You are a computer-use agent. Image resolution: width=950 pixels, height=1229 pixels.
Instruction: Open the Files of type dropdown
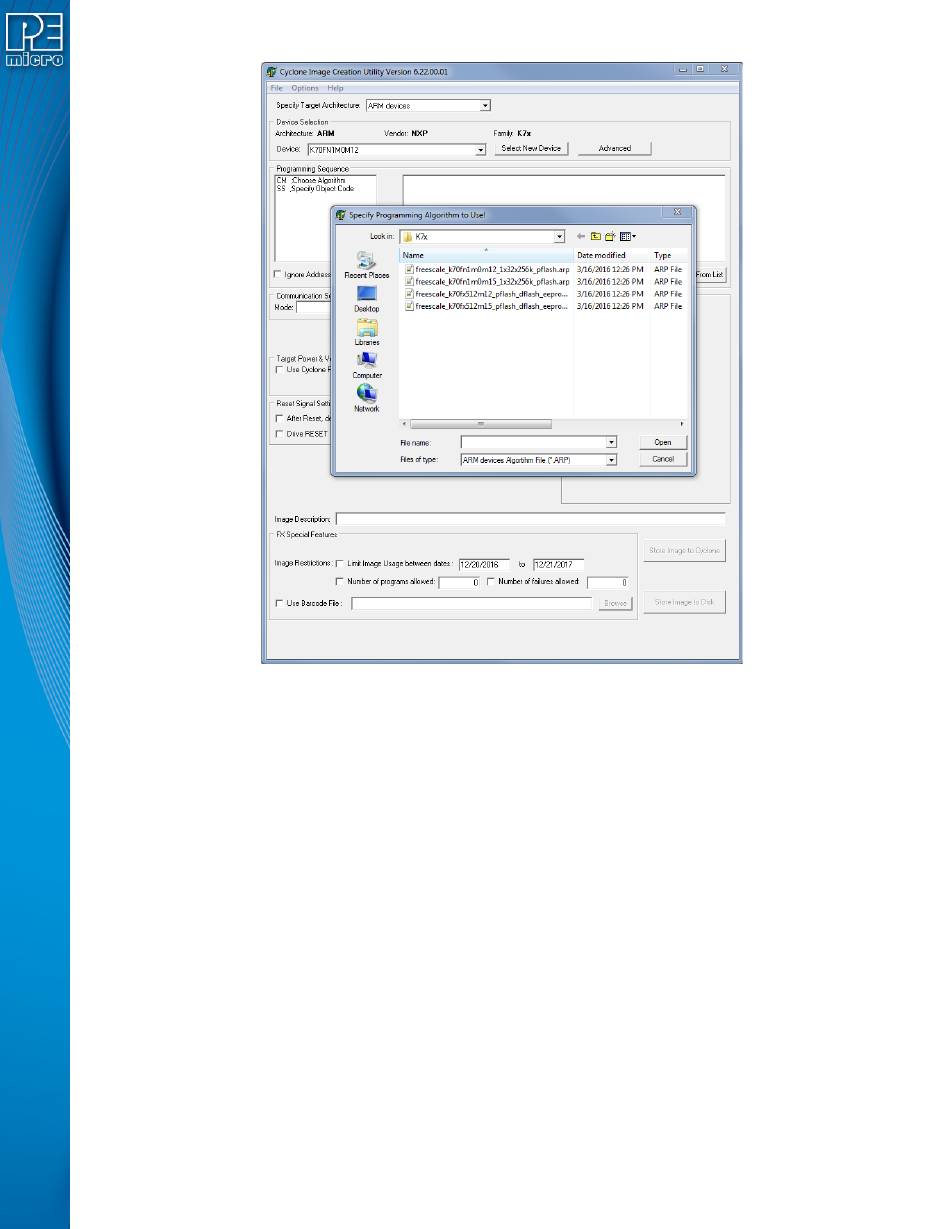pos(611,460)
